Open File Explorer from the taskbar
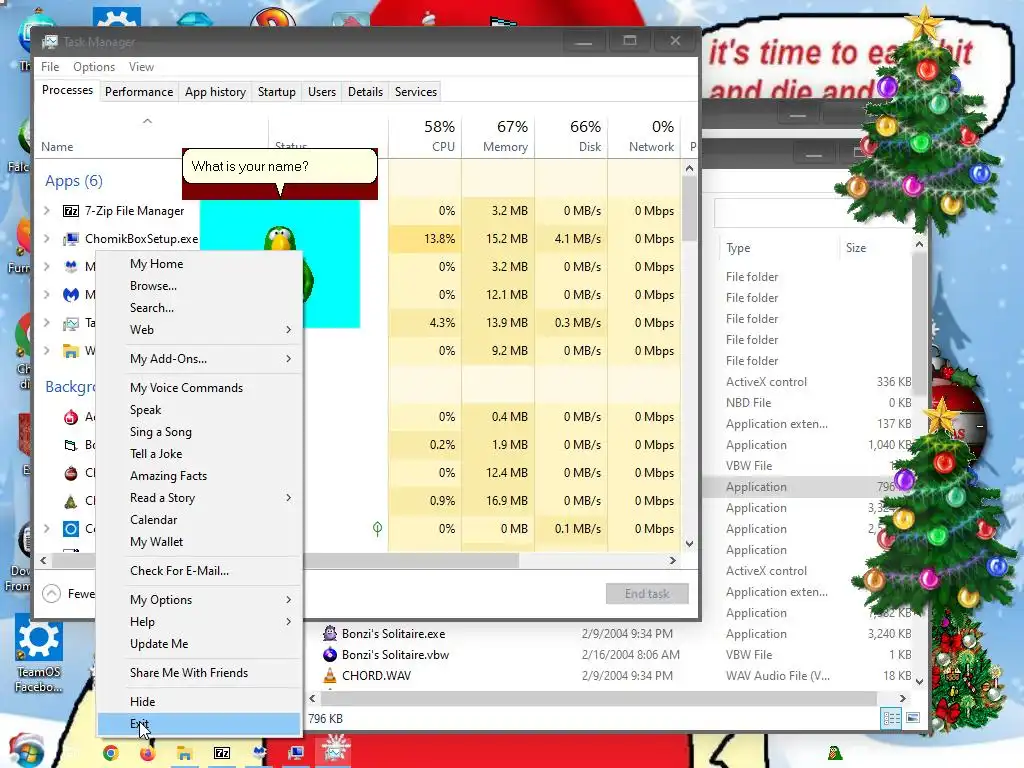 point(185,753)
